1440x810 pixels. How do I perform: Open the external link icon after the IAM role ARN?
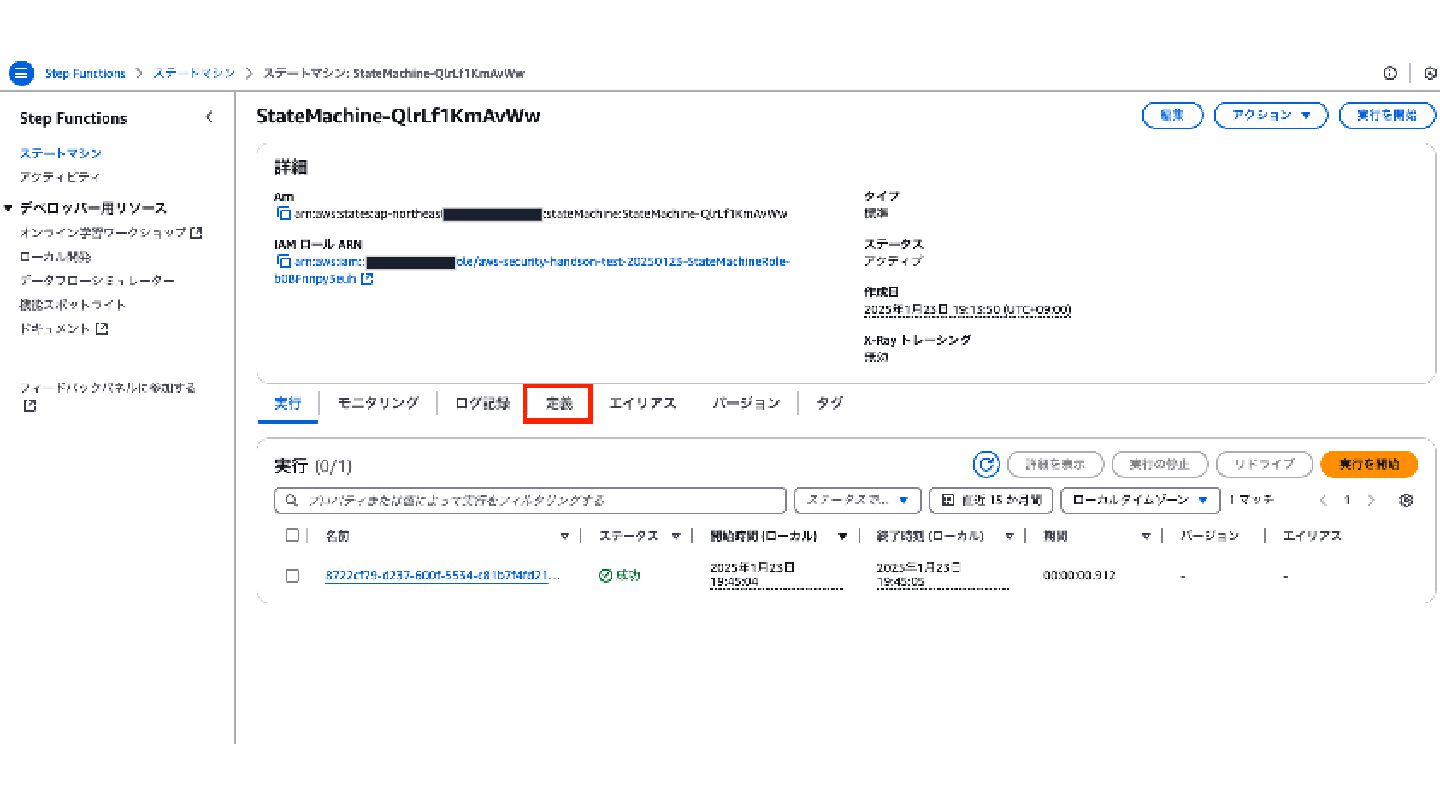(x=367, y=279)
